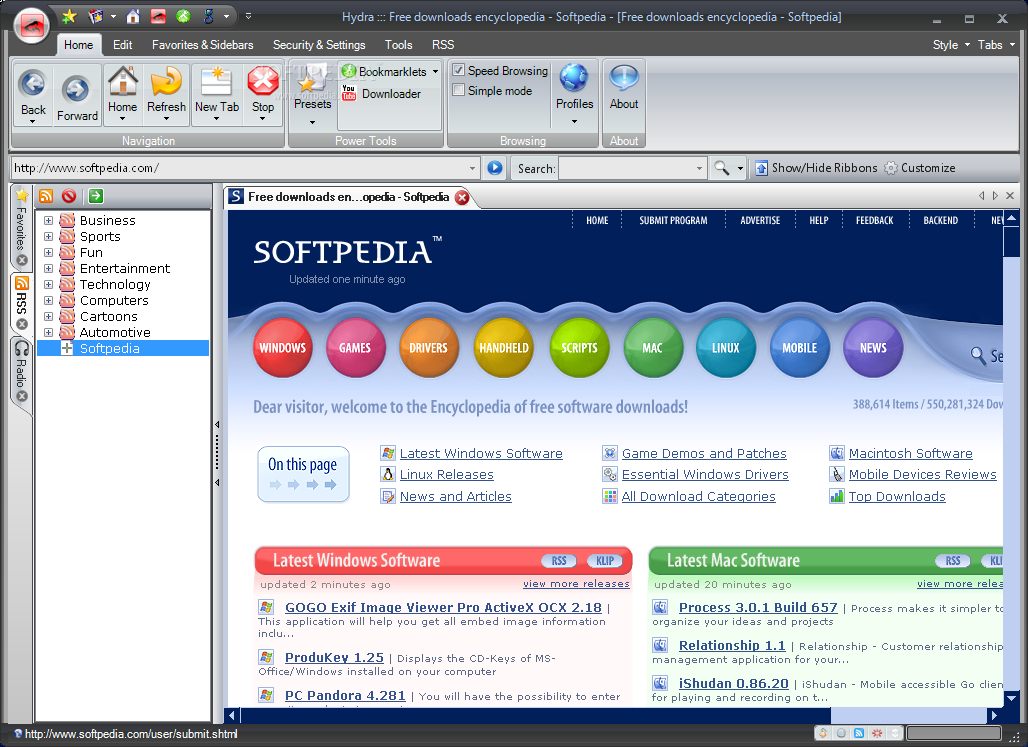Click the orange RSS feed sidebar icon

(46, 195)
